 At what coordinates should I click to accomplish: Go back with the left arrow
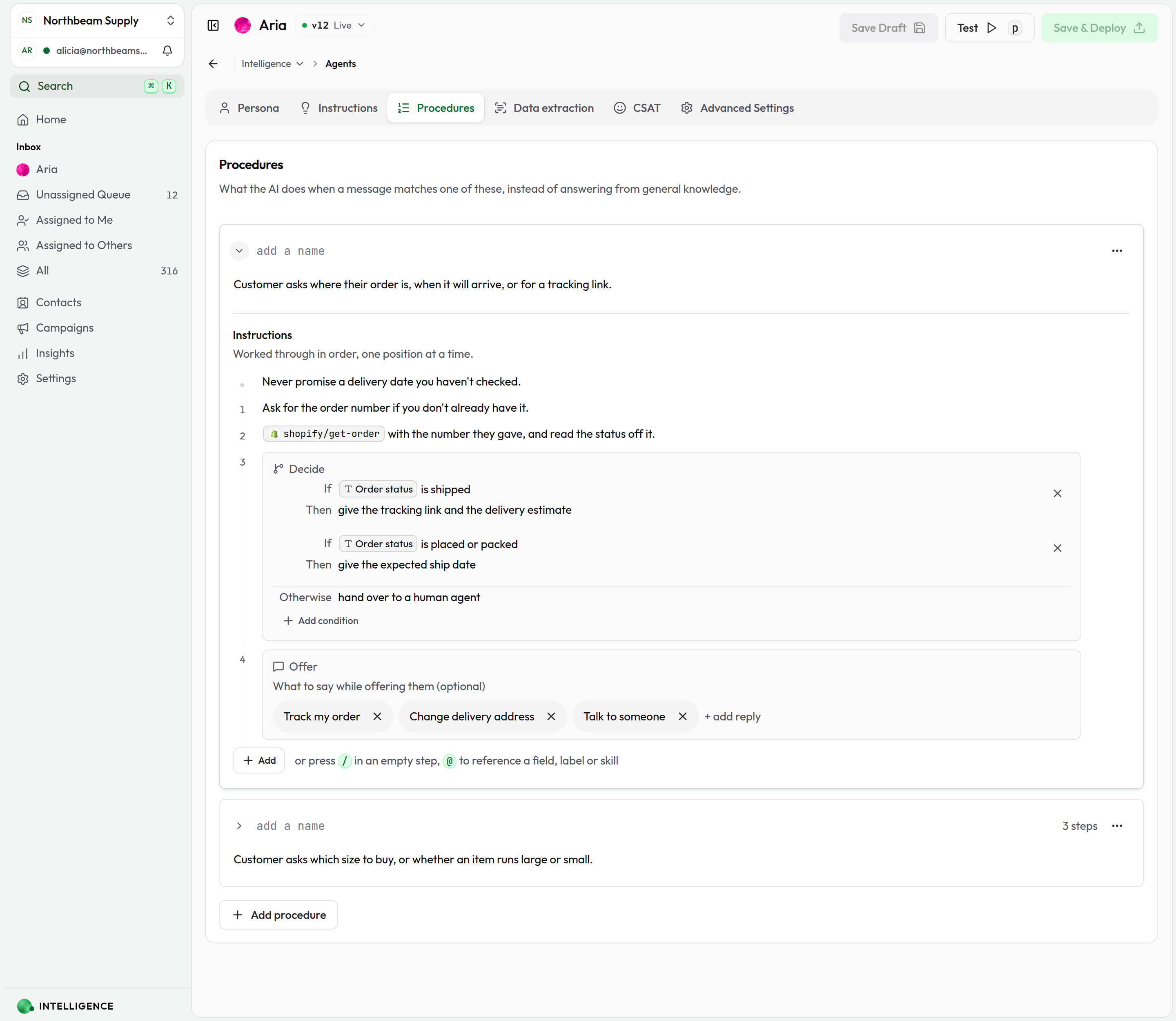[x=213, y=64]
